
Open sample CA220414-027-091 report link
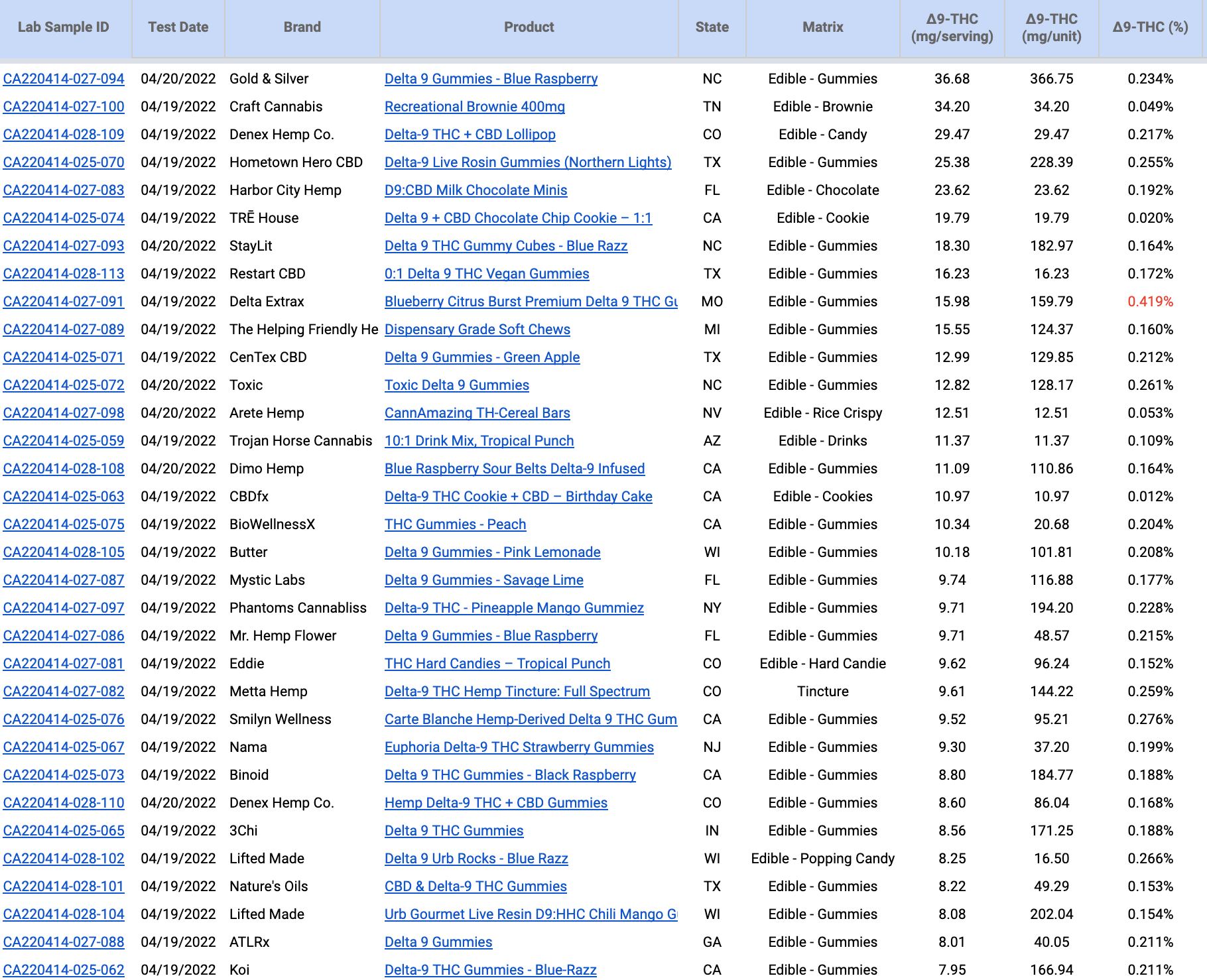(x=64, y=302)
